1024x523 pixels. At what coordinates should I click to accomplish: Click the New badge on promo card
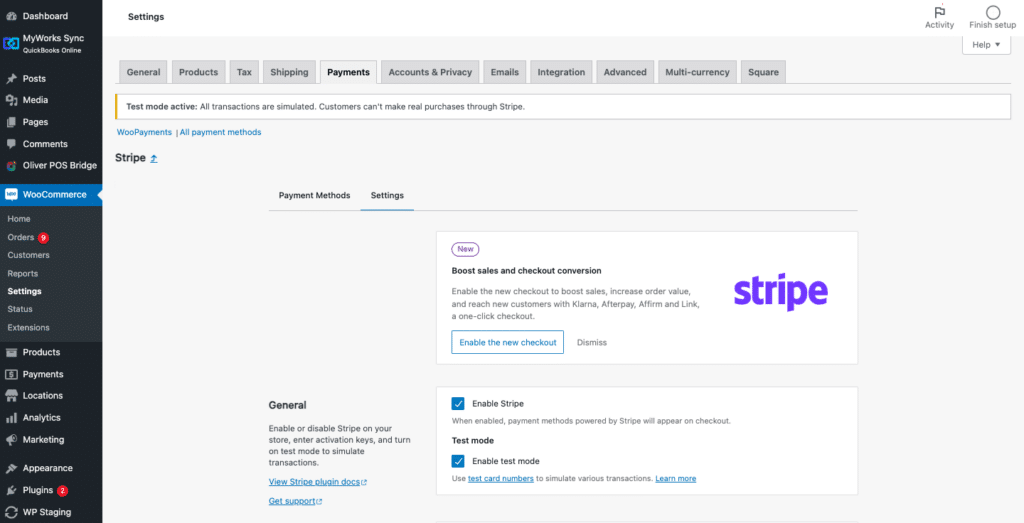click(466, 249)
